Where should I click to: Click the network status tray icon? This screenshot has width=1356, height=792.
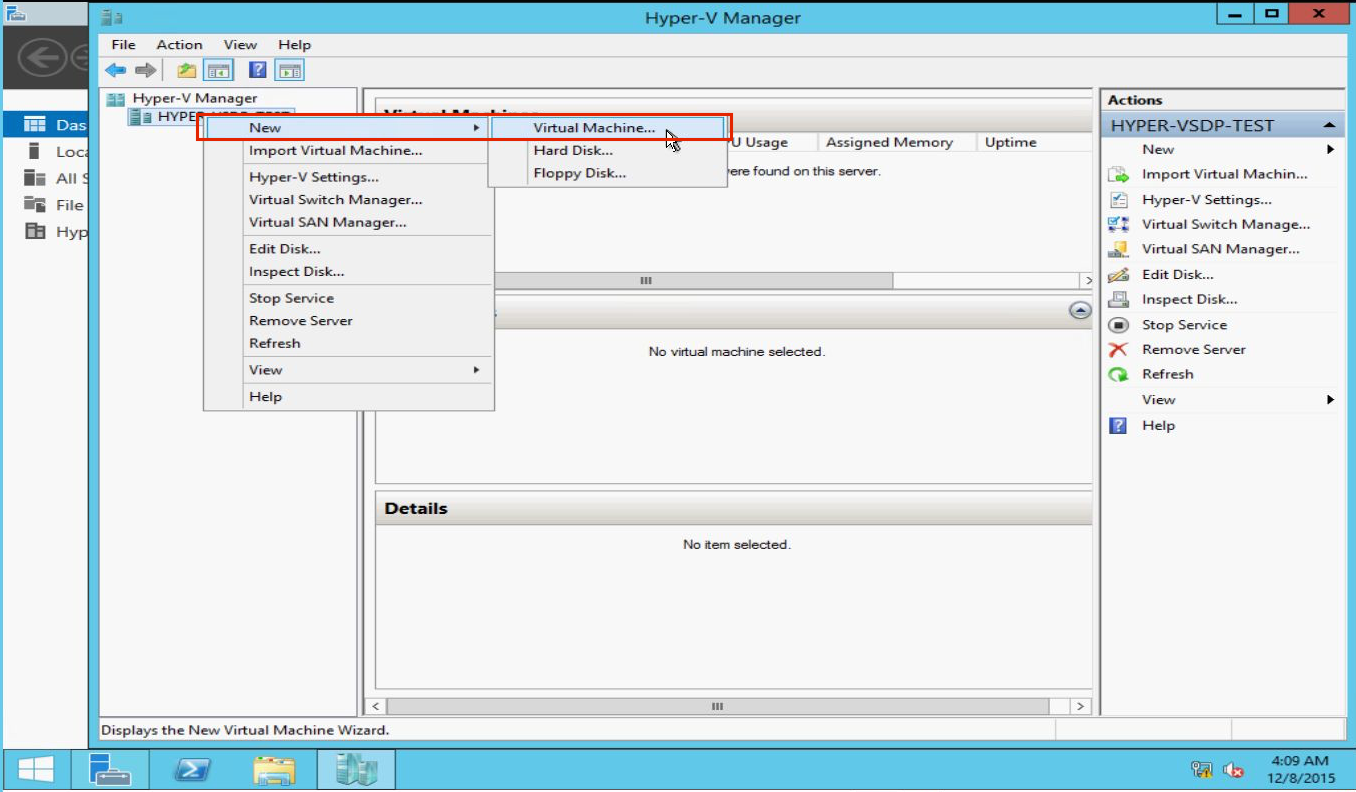tap(1202, 770)
